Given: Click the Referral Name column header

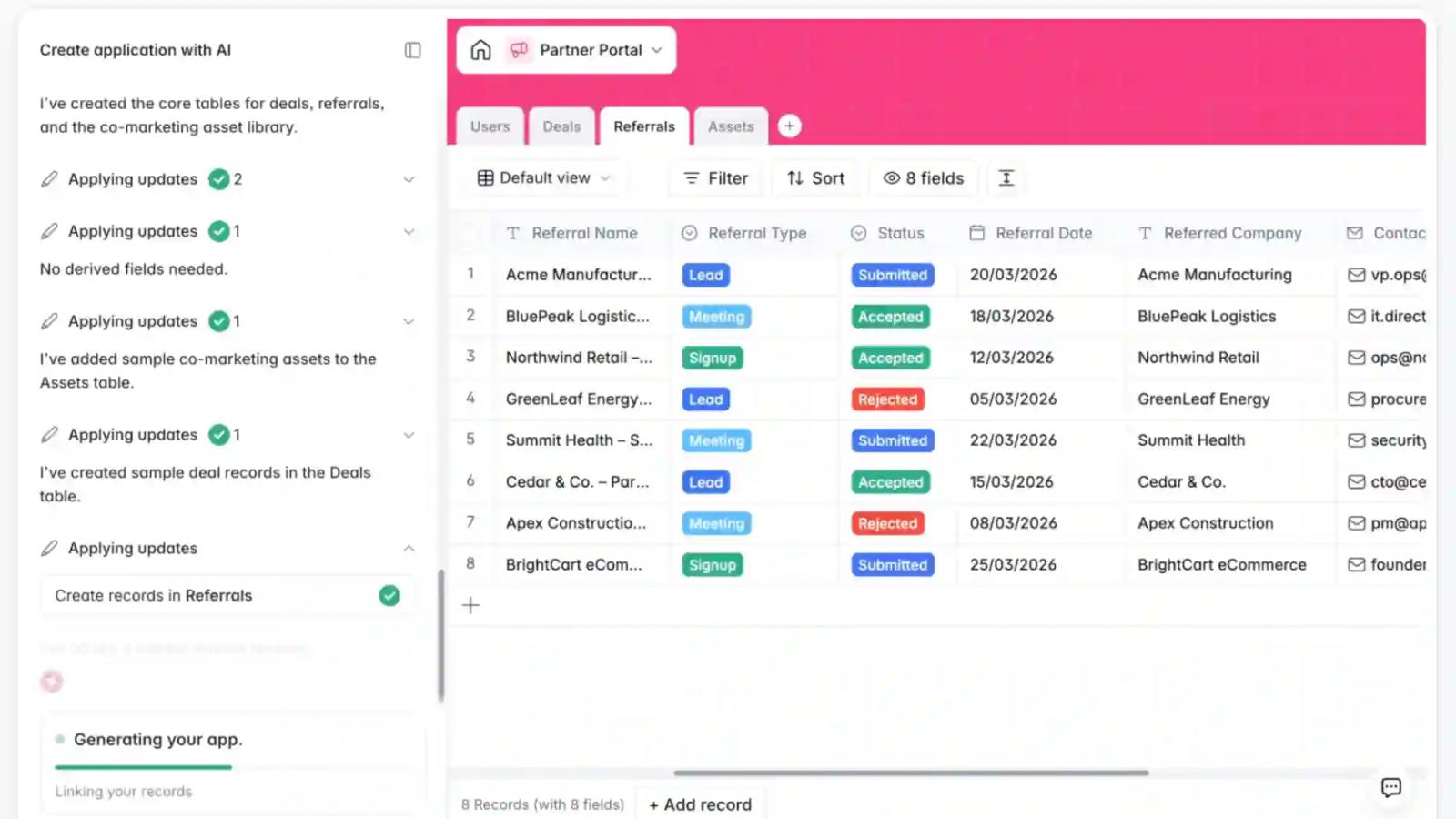Looking at the screenshot, I should [584, 233].
